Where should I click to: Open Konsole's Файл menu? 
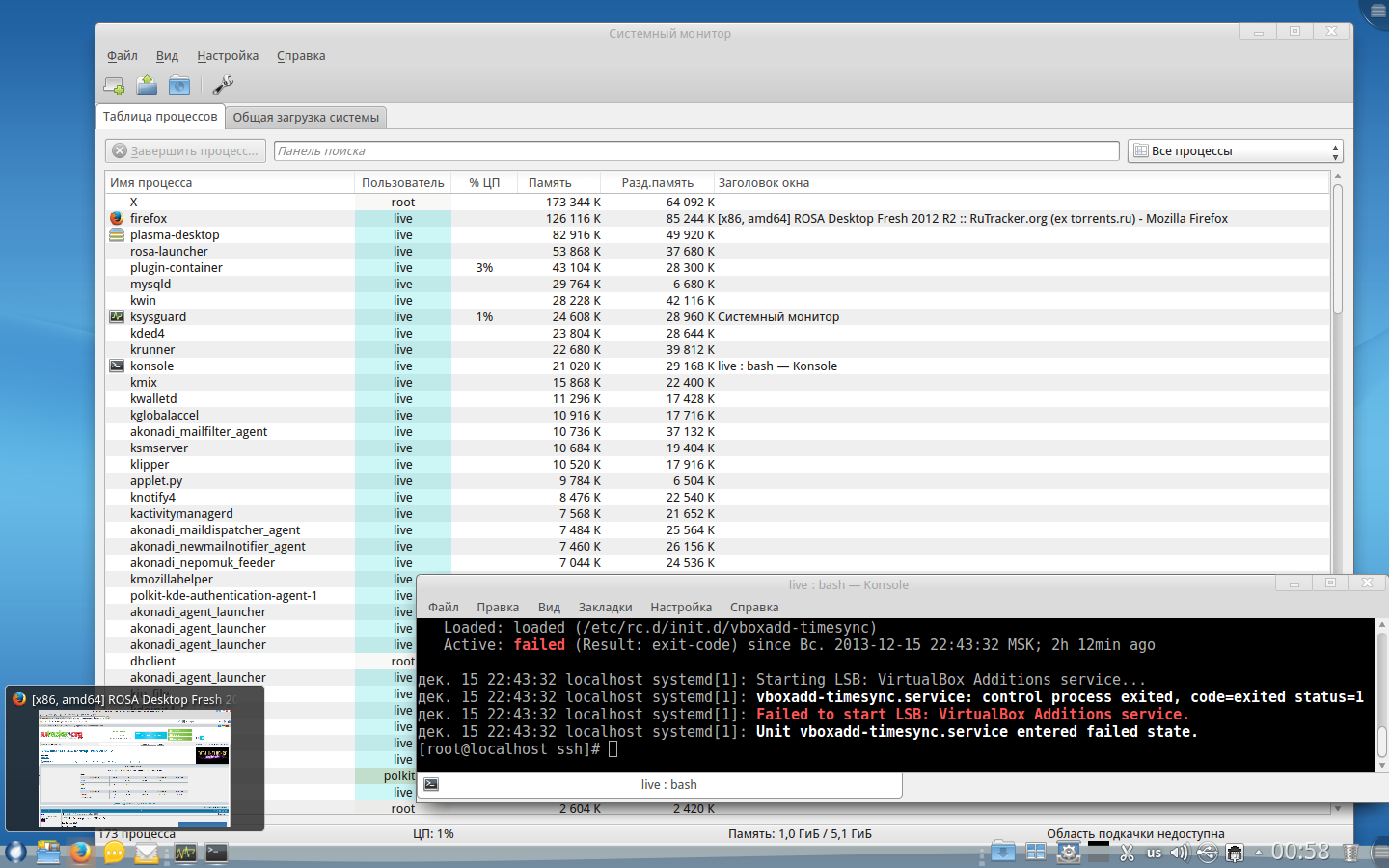click(x=444, y=608)
